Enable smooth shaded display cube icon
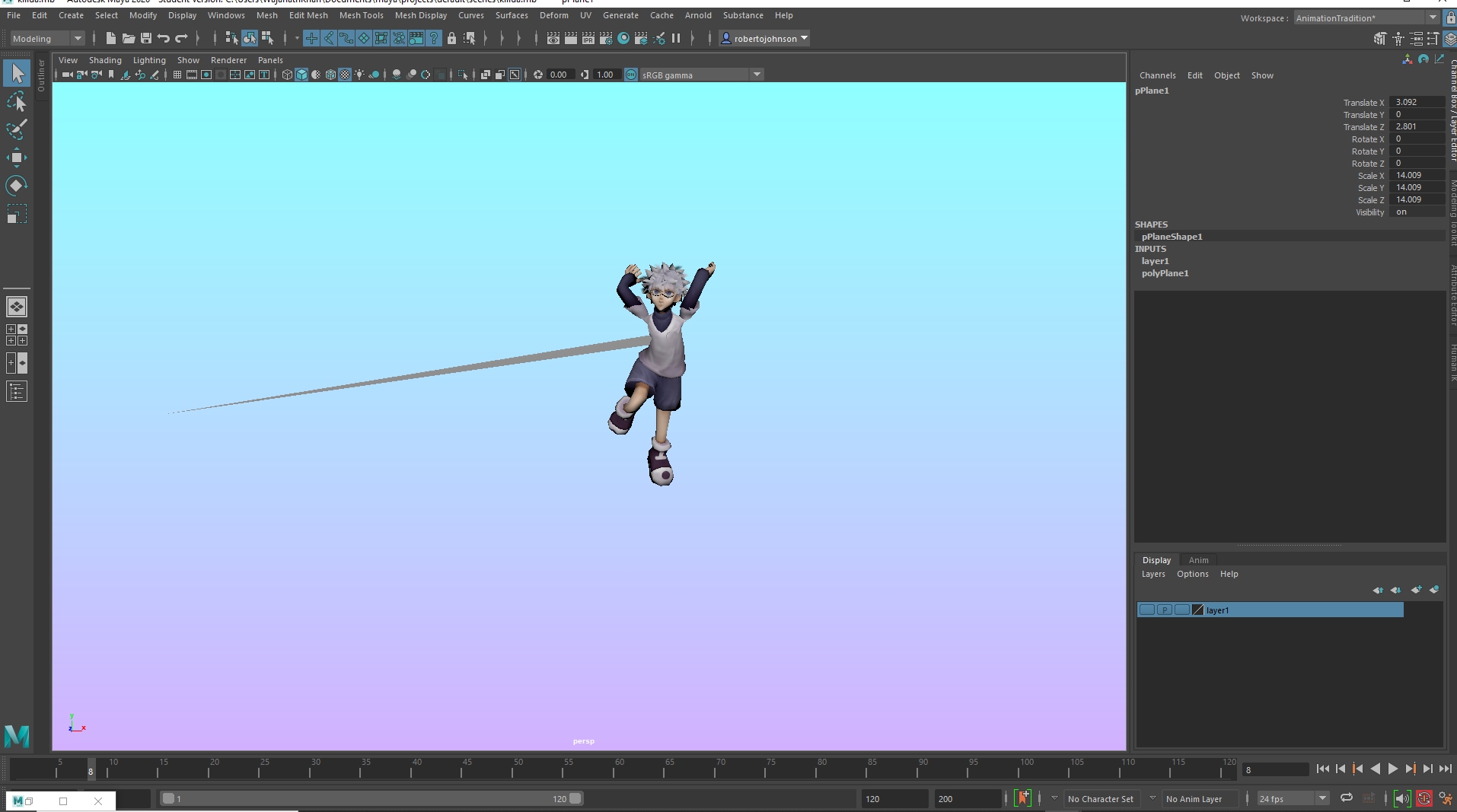The height and width of the screenshot is (812, 1457). (x=301, y=74)
